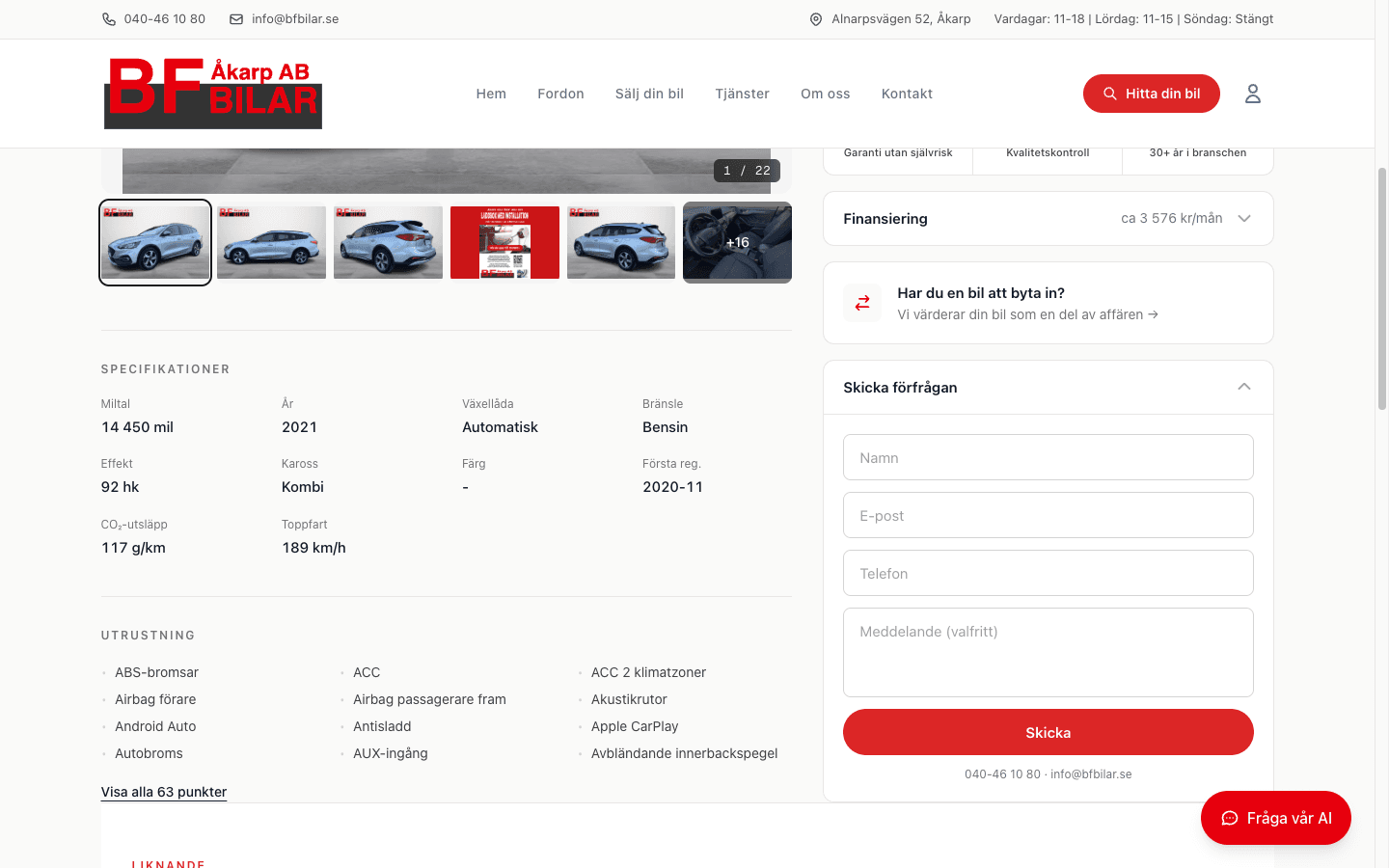Viewport: 1389px width, 868px height.
Task: Click the BF Bilar Åkarp AB logo
Action: pyautogui.click(x=213, y=94)
